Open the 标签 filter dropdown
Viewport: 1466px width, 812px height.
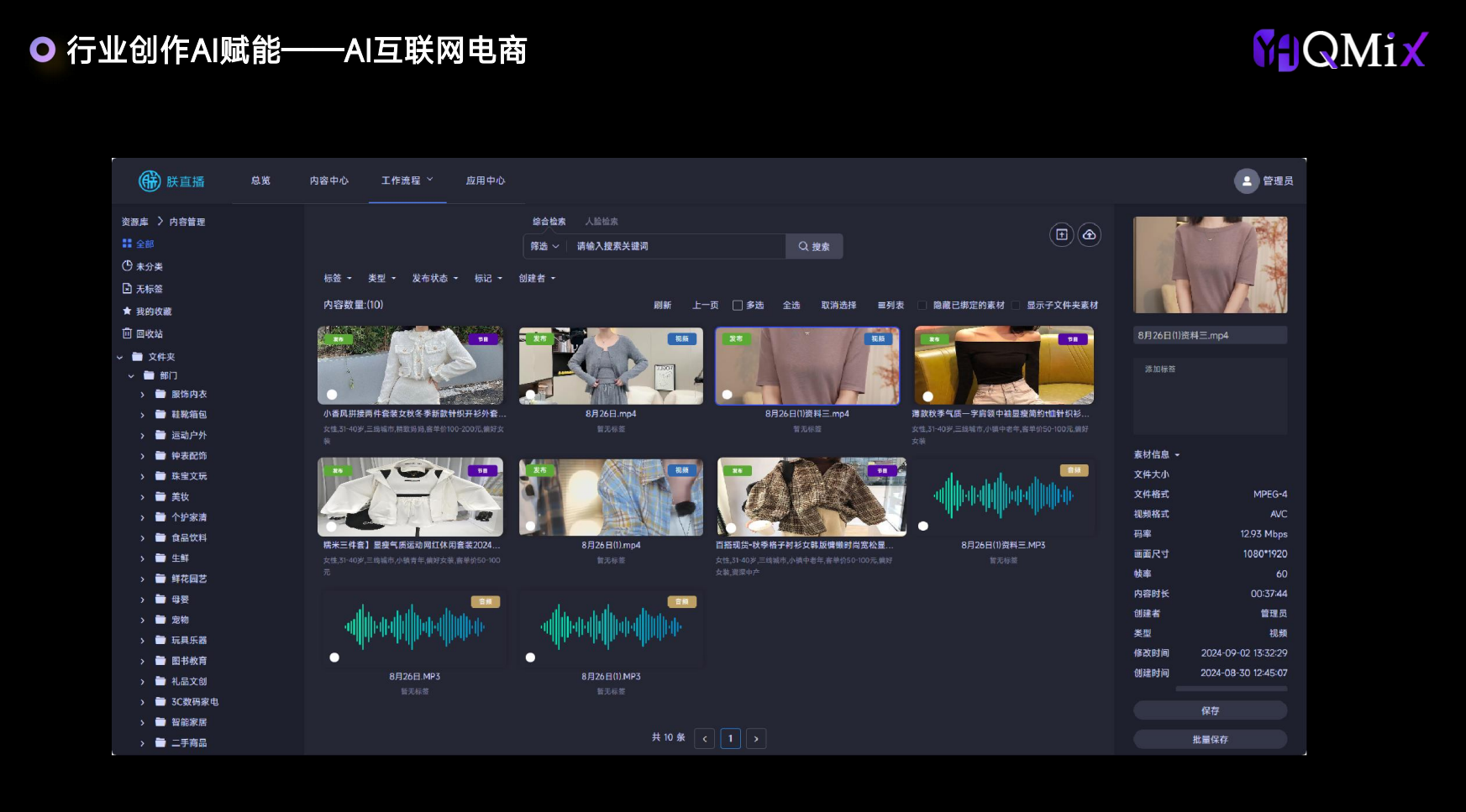click(x=338, y=279)
